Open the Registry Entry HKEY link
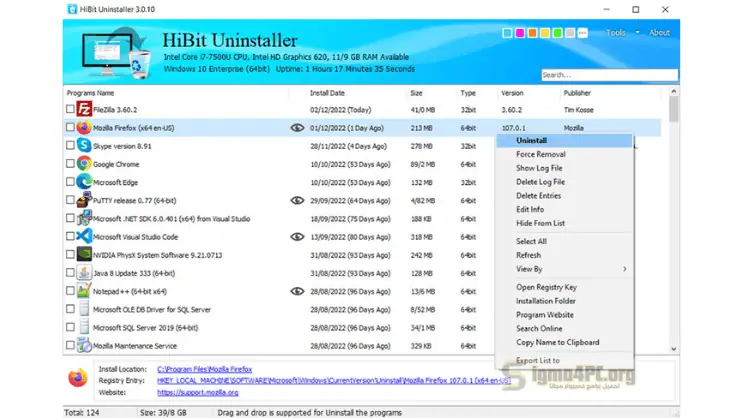This screenshot has width=743, height=418. [334, 380]
